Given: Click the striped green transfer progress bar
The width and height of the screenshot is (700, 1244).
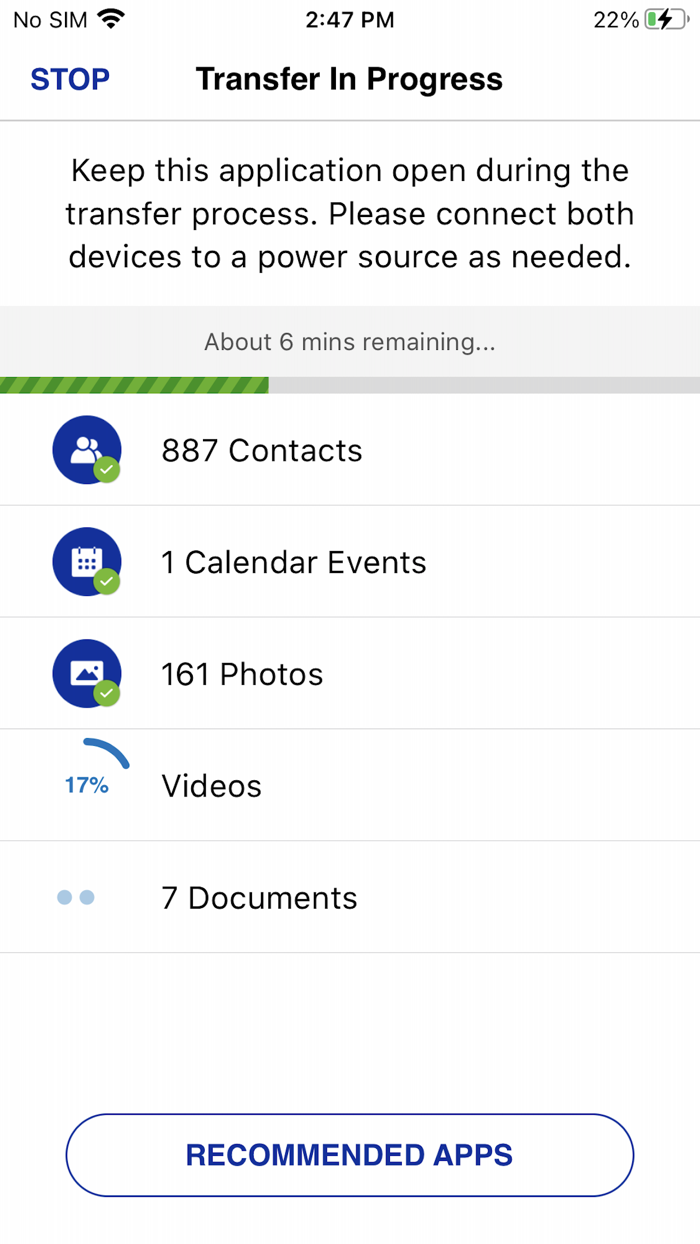Looking at the screenshot, I should [x=135, y=385].
